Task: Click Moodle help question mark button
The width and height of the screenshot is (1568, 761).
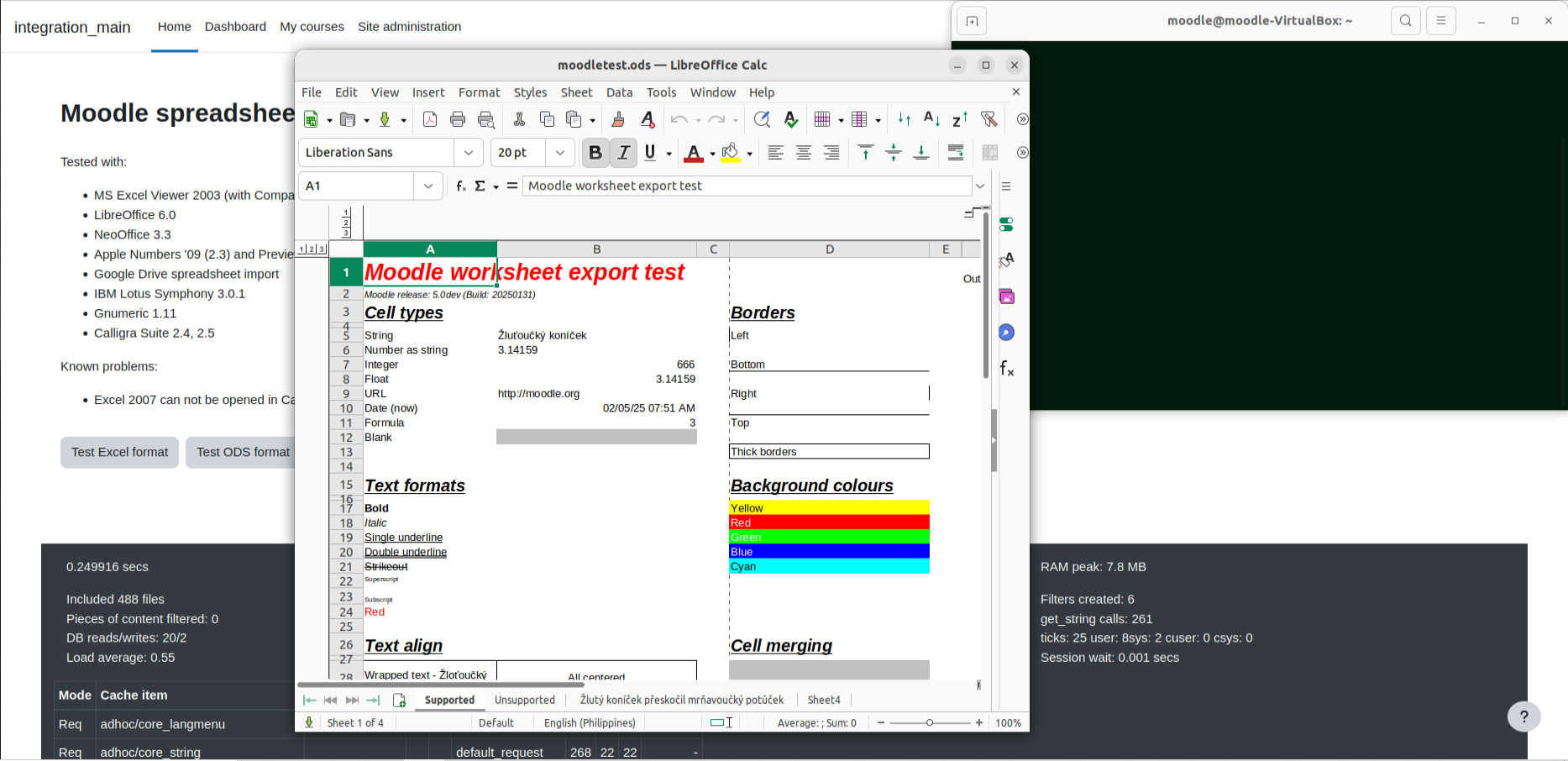Action: (1523, 716)
